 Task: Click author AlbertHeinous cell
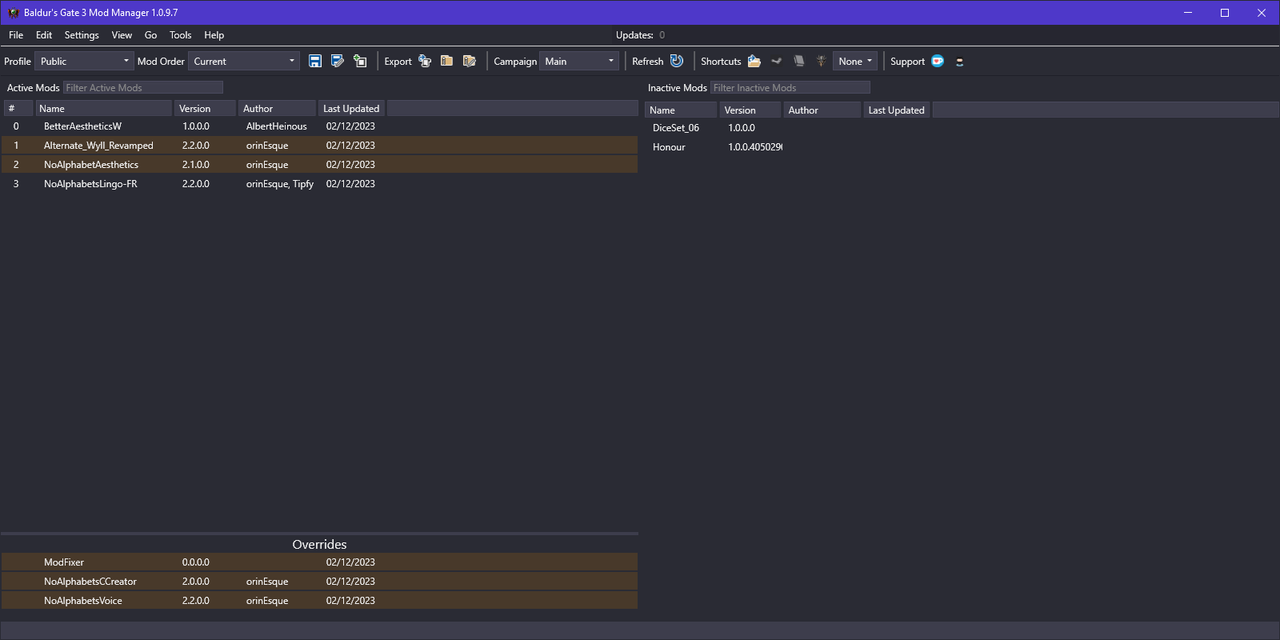point(276,127)
